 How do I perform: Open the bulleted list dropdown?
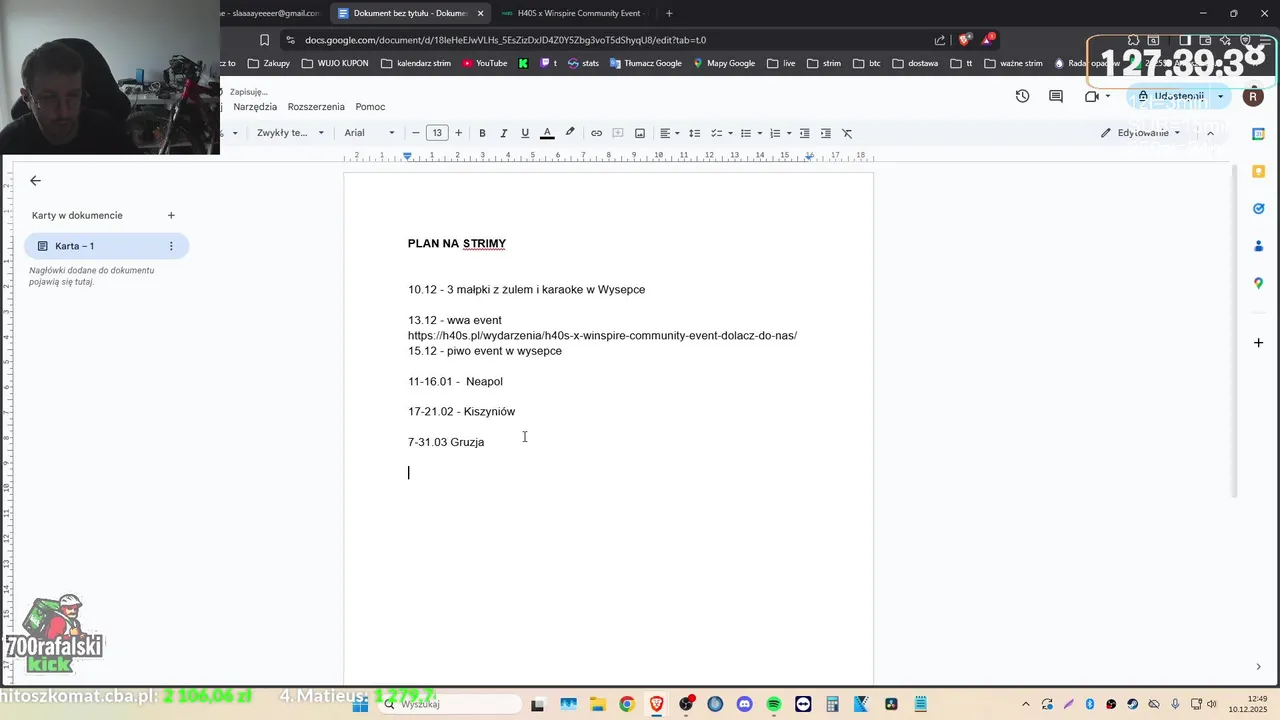(x=750, y=133)
